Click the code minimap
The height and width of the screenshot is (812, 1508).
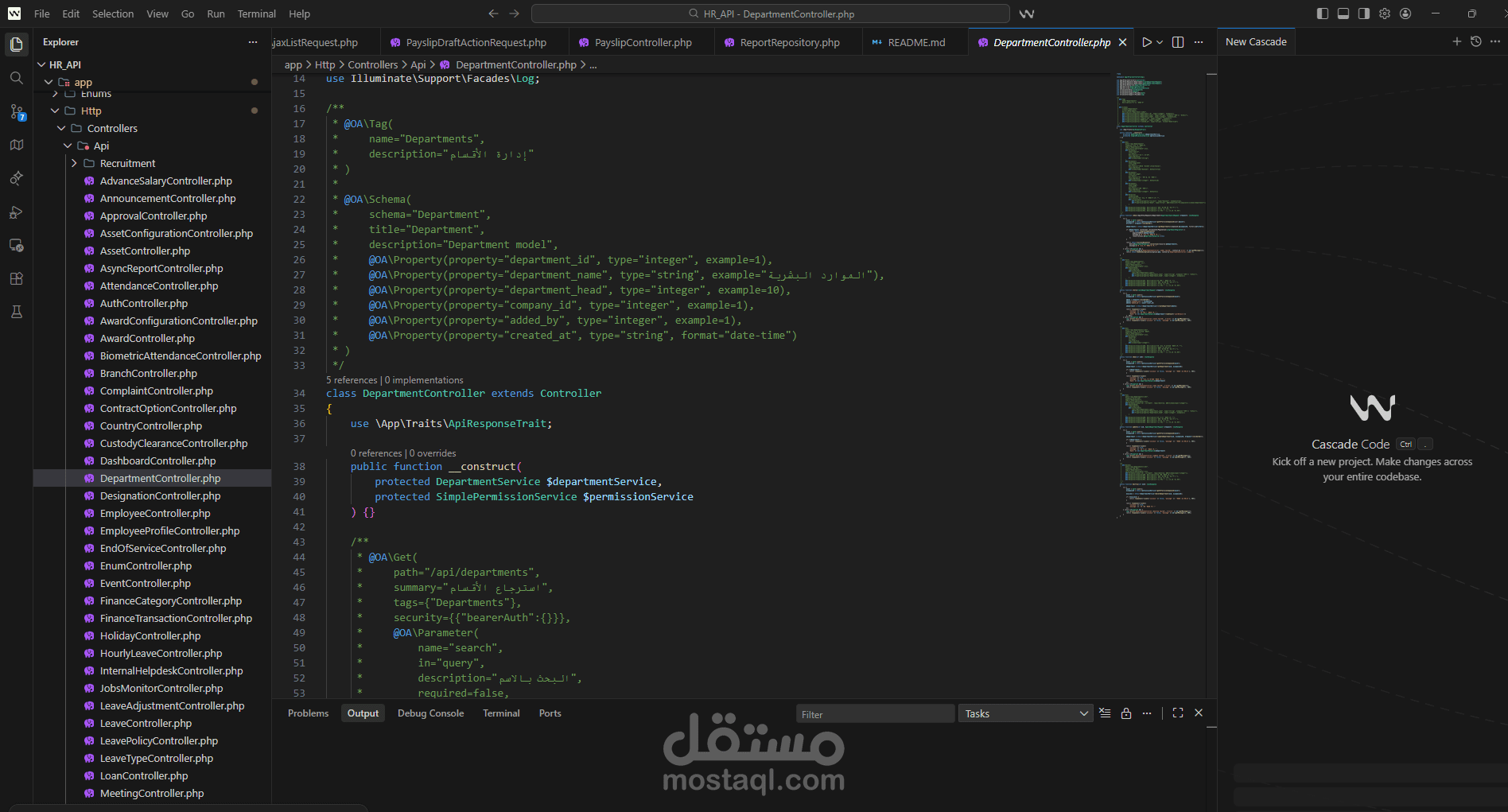click(1160, 294)
